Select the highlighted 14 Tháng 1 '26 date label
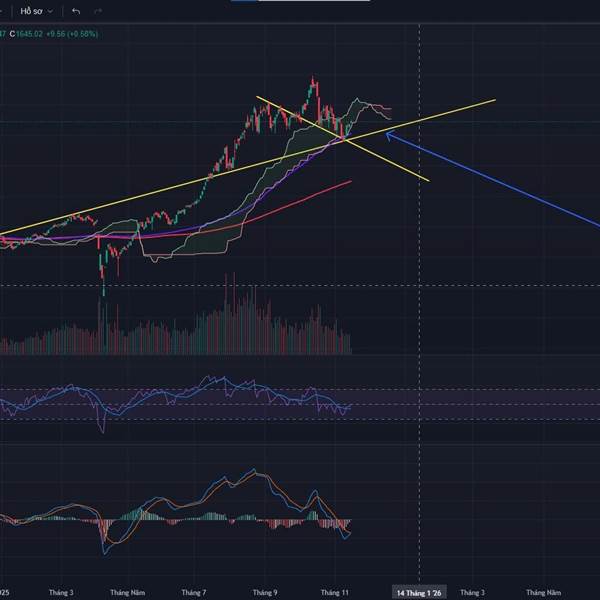 419,593
